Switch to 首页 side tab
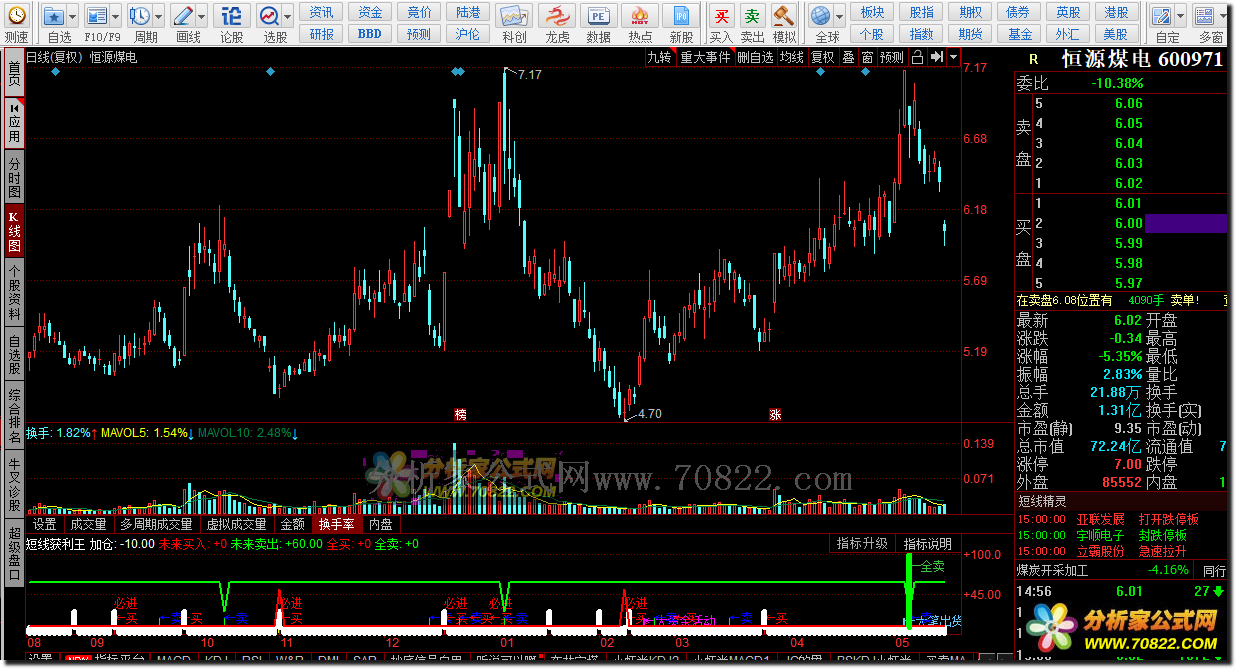Image resolution: width=1237 pixels, height=669 pixels. pyautogui.click(x=14, y=73)
